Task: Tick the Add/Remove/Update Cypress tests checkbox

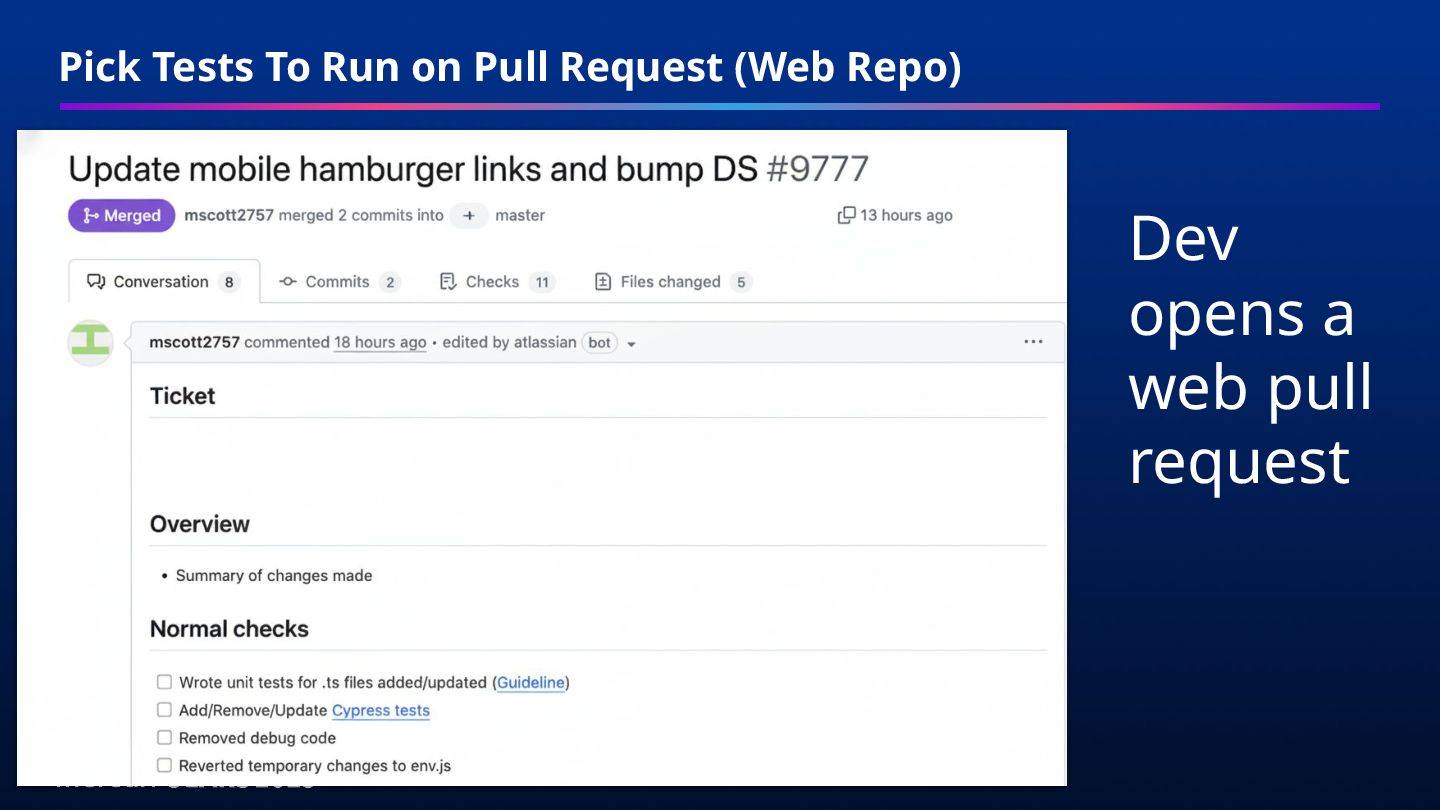Action: click(164, 710)
